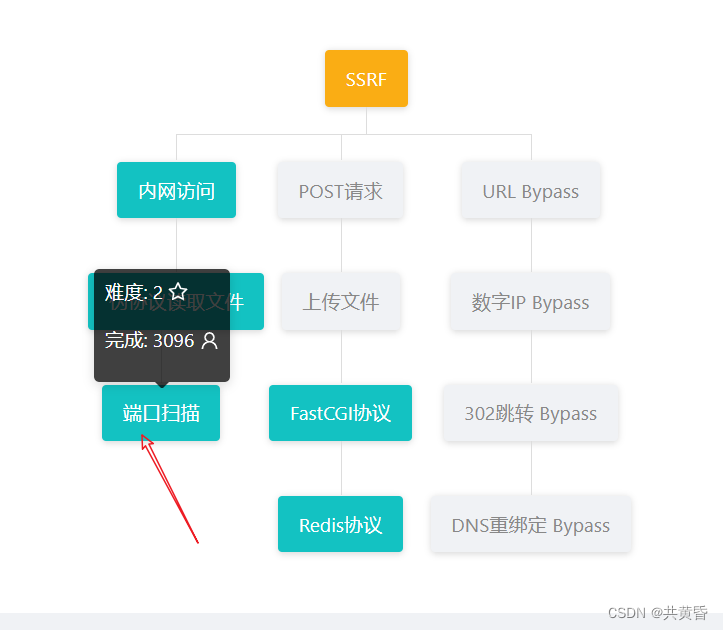
Task: Click the 完成: 3096 tooltip text
Action: [x=149, y=340]
